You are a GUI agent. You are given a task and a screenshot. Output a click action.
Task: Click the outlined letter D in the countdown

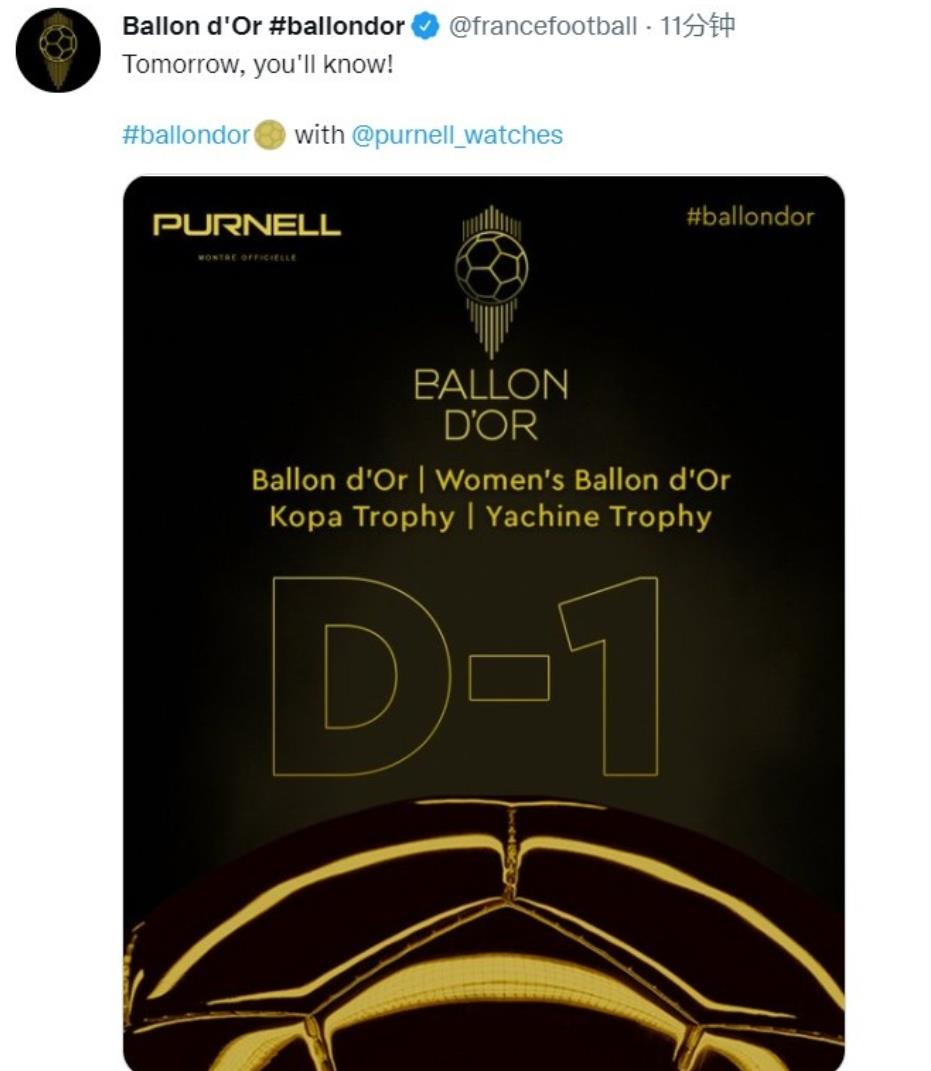[x=361, y=676]
